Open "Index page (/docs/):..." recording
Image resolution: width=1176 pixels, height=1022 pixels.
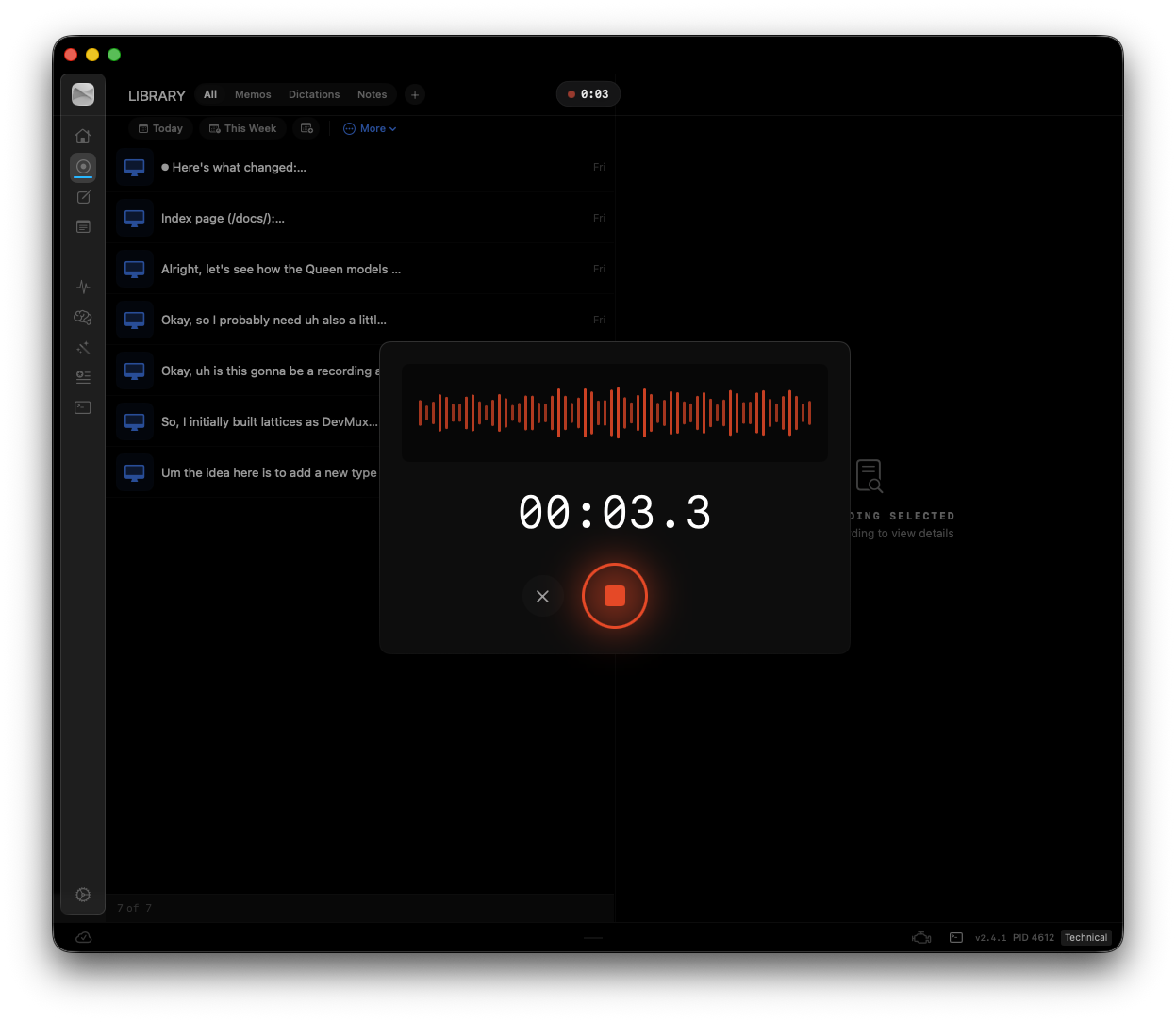click(360, 218)
